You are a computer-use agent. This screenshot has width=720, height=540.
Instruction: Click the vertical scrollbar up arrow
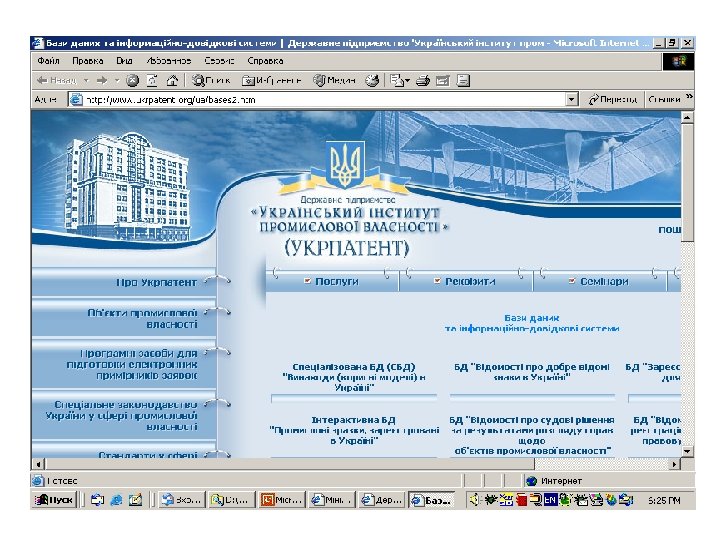tap(687, 118)
